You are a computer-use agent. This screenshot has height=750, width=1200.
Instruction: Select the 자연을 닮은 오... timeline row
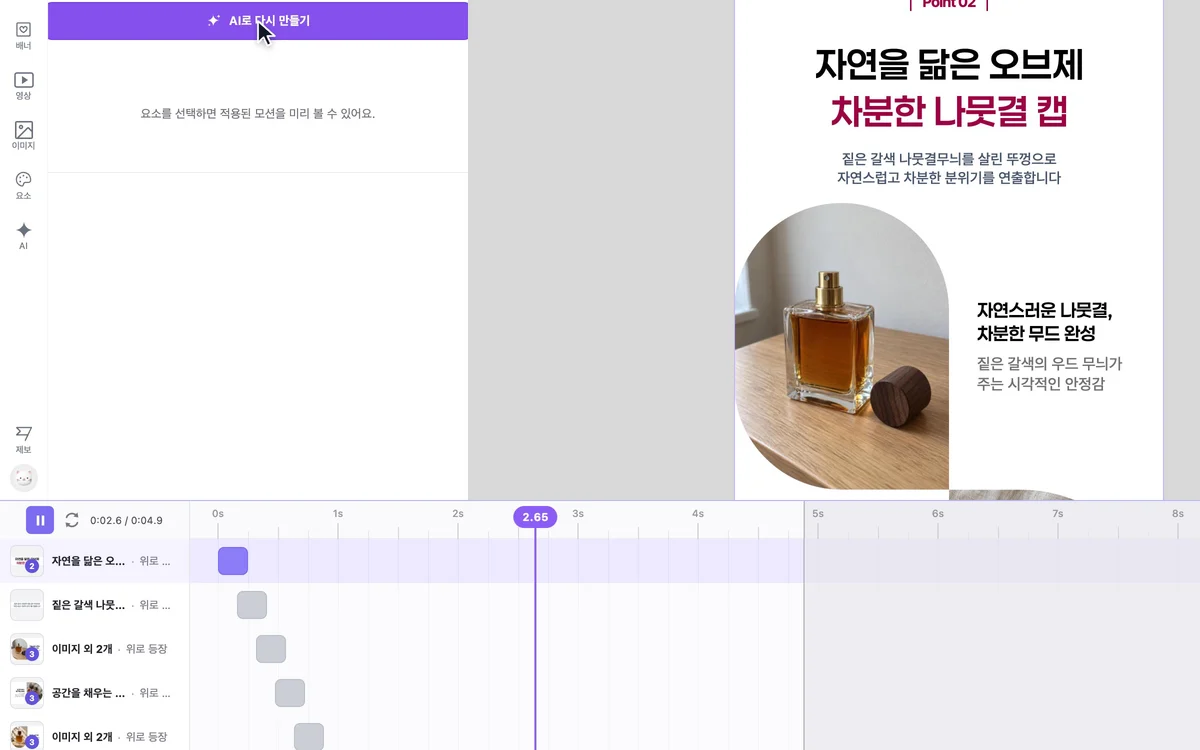click(95, 561)
